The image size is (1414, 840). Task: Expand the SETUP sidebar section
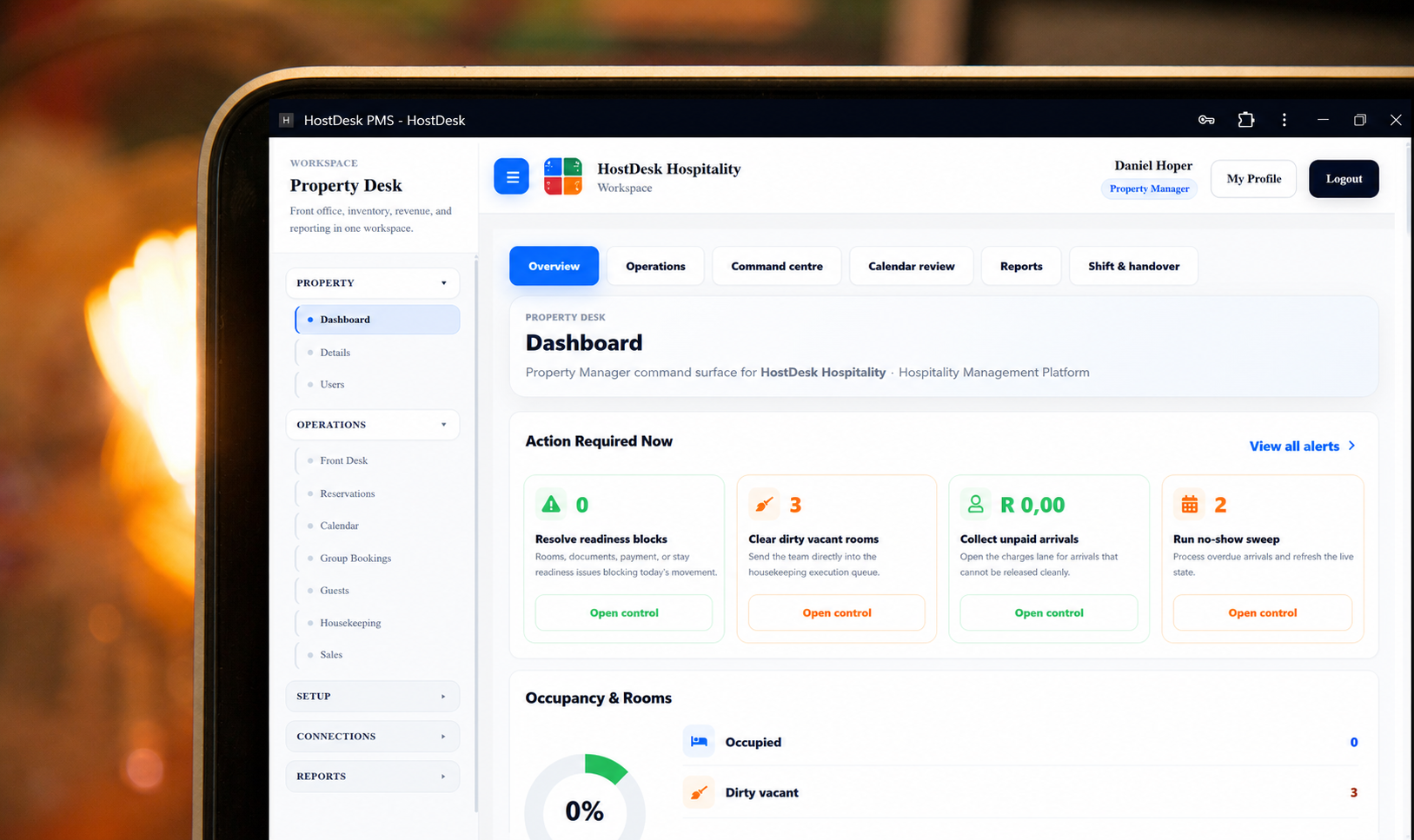(372, 697)
